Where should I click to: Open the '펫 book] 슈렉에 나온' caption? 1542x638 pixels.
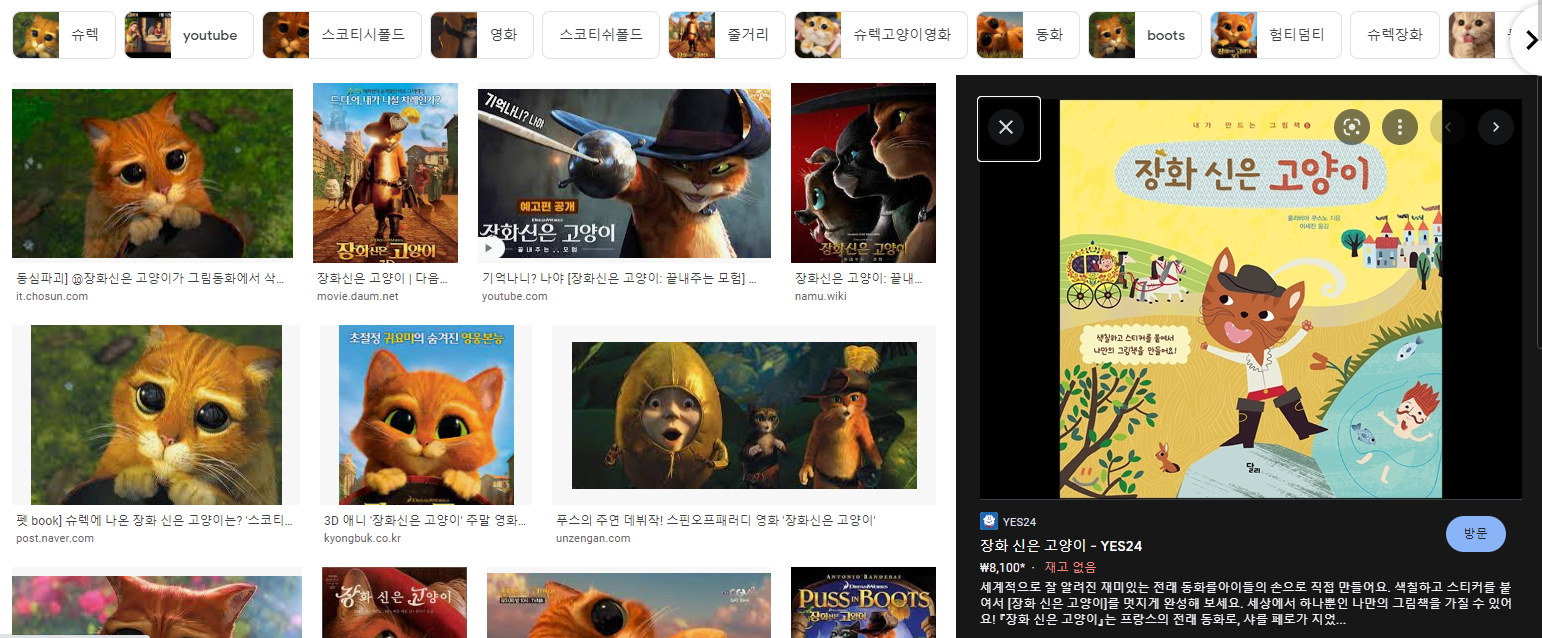coord(154,520)
